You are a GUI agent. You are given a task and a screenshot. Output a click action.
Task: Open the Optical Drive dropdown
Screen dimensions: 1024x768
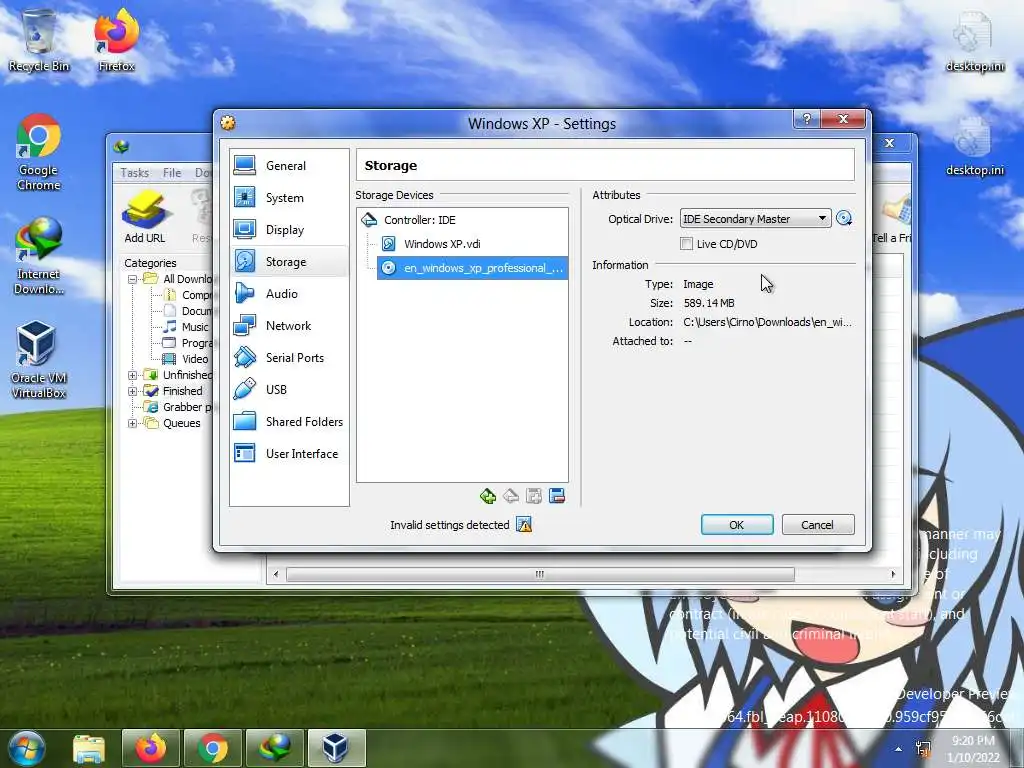tap(755, 219)
